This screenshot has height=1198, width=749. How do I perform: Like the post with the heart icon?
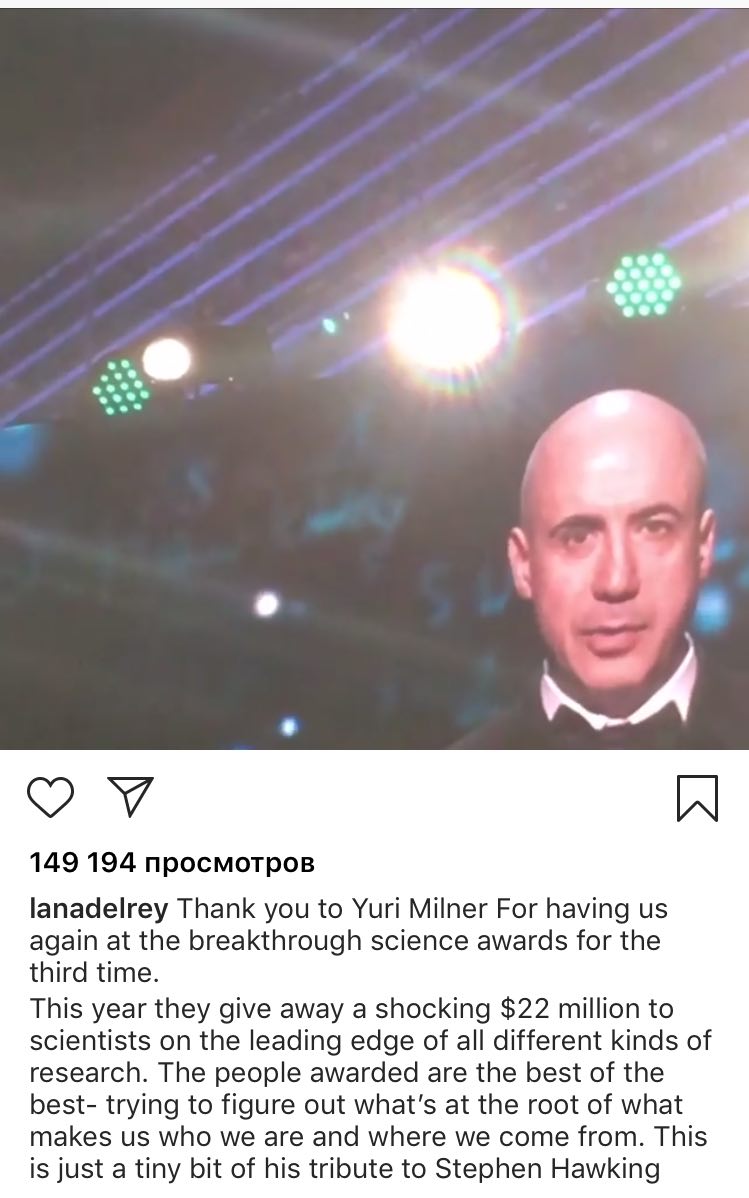(x=50, y=798)
